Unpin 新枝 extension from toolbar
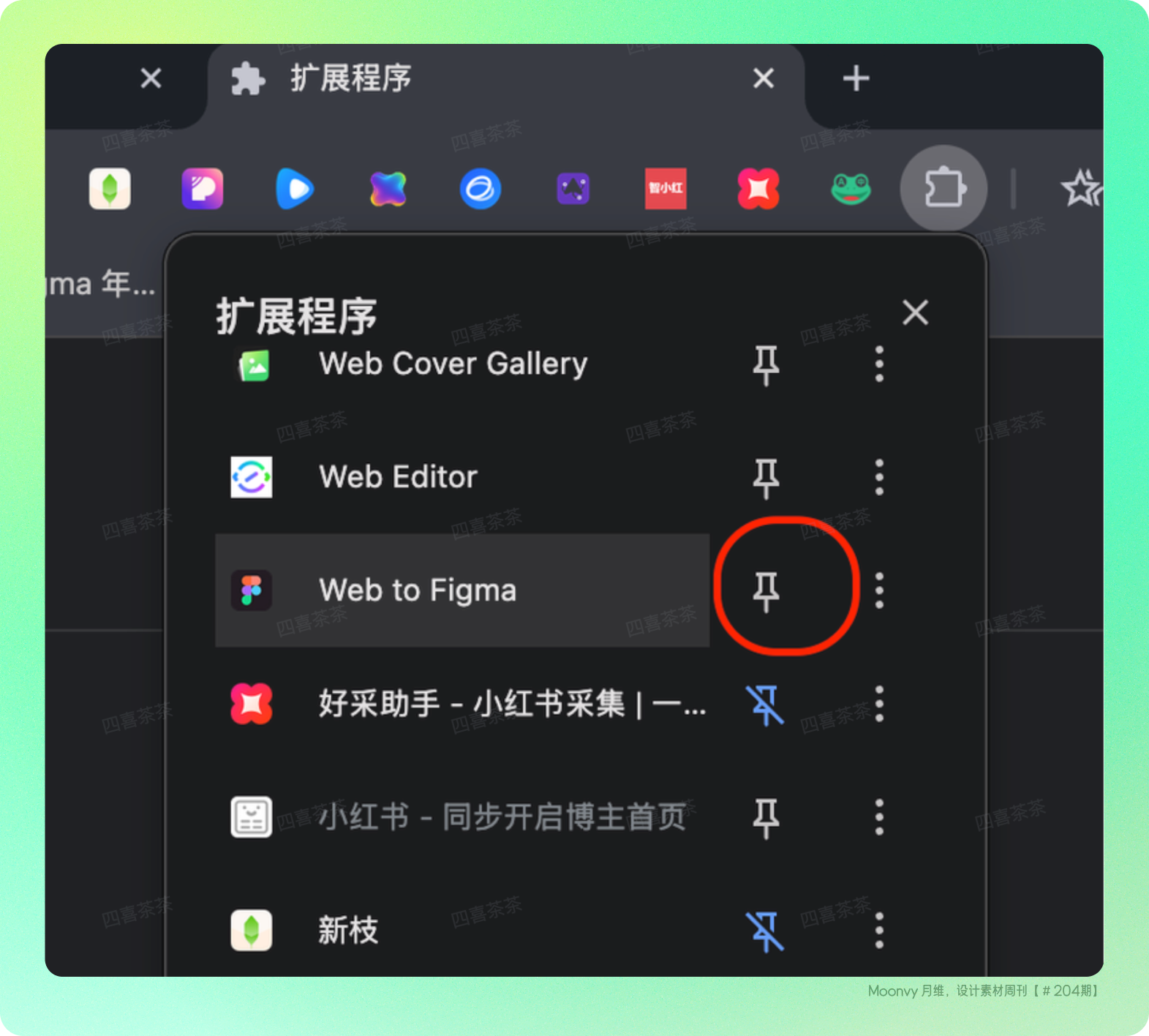The image size is (1149, 1036). 766,931
